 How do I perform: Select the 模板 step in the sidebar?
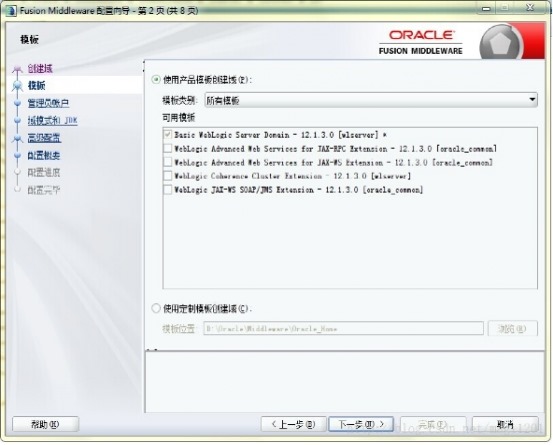[x=36, y=85]
